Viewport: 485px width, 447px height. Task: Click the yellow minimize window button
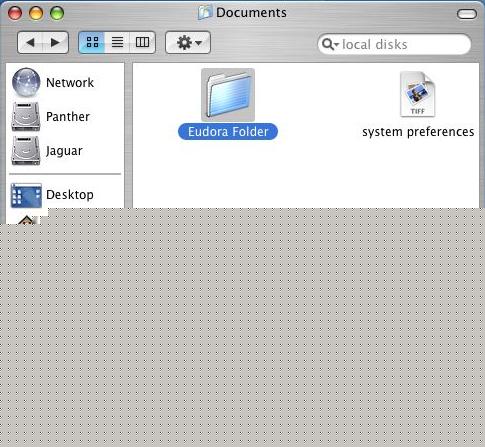click(36, 13)
